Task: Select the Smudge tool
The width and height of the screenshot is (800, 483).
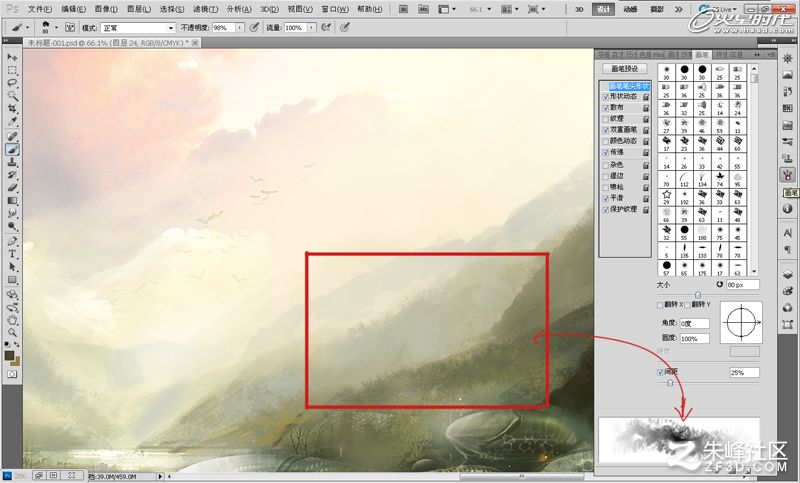Action: point(12,213)
